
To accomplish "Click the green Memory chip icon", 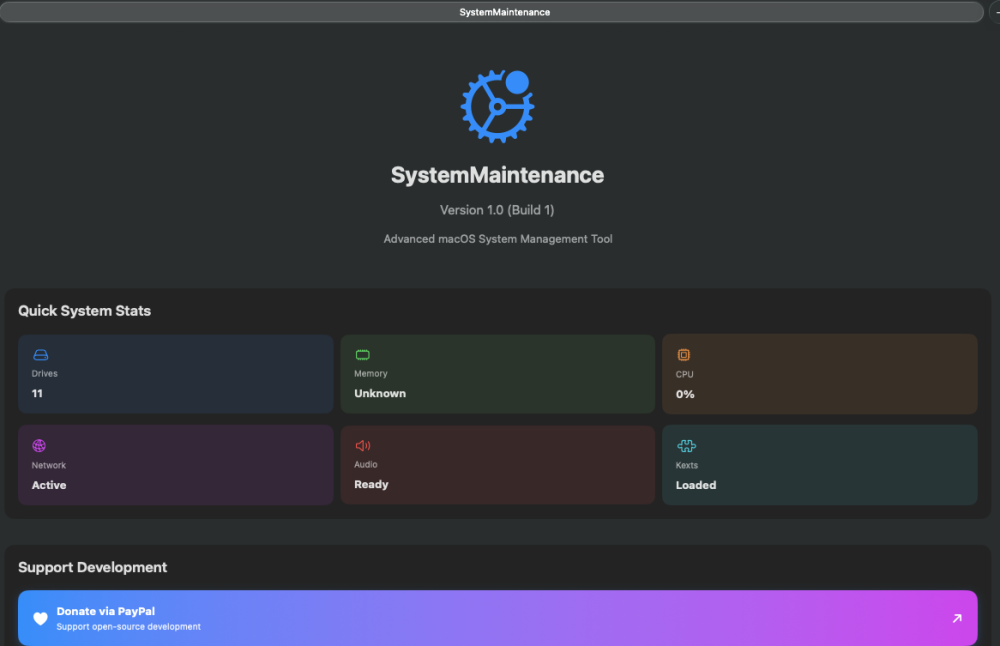I will [x=363, y=355].
